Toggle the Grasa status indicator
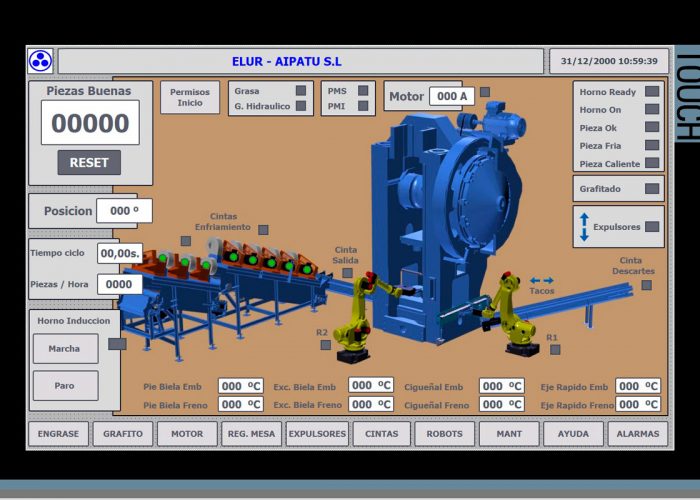 tap(301, 91)
